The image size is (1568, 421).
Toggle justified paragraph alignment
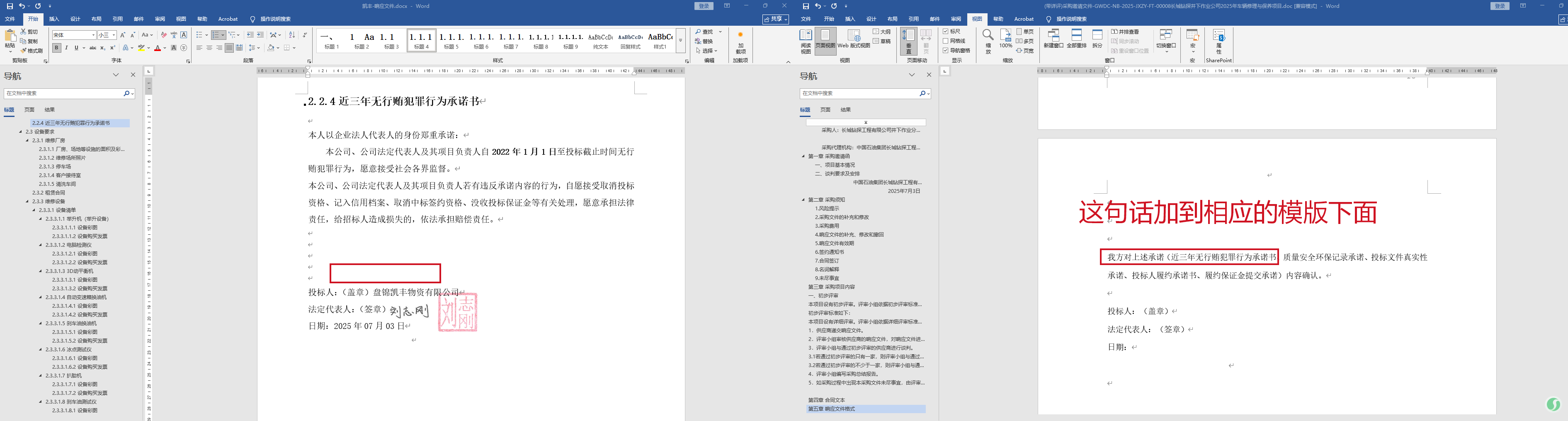click(x=229, y=48)
